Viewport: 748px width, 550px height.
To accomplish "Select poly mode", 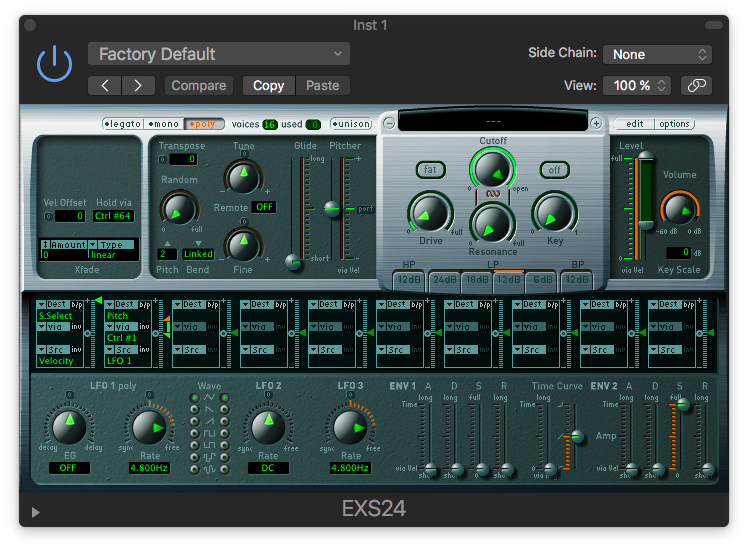I will [x=204, y=124].
